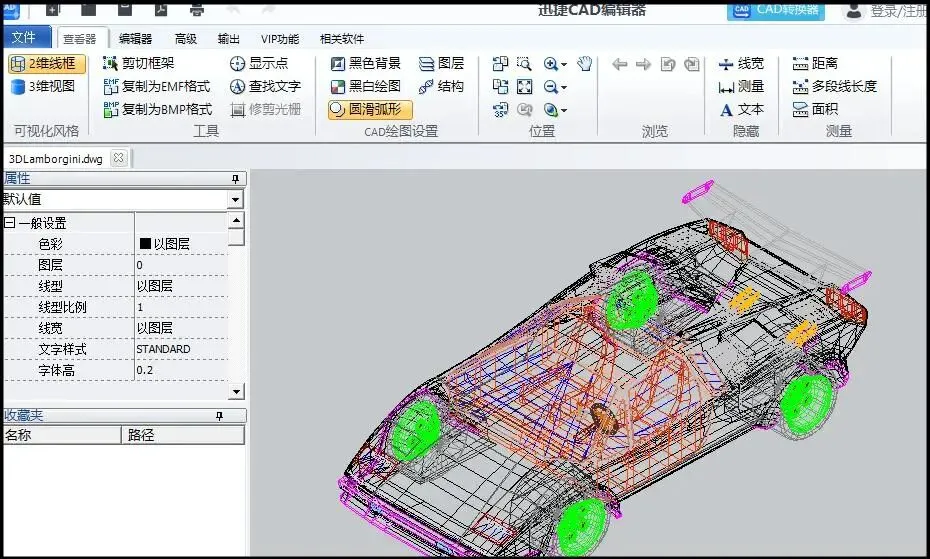Click the print icon in quick access bar

197,9
